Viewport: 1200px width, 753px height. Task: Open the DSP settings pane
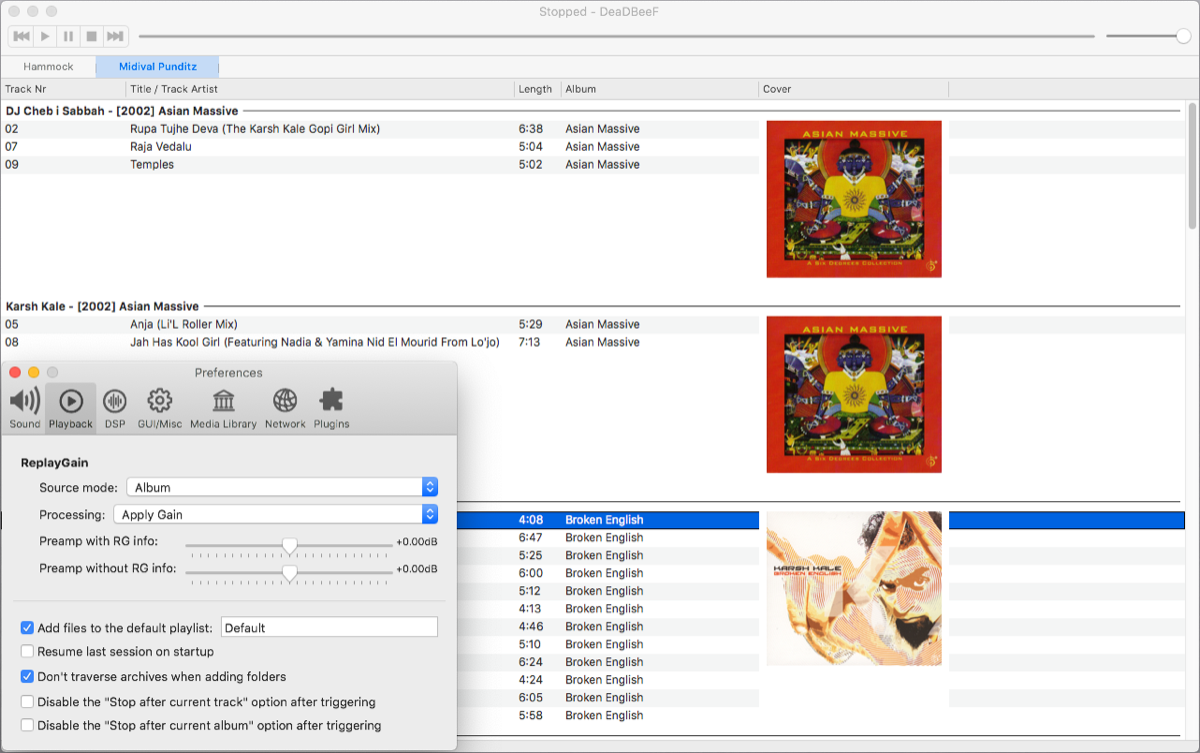(114, 405)
